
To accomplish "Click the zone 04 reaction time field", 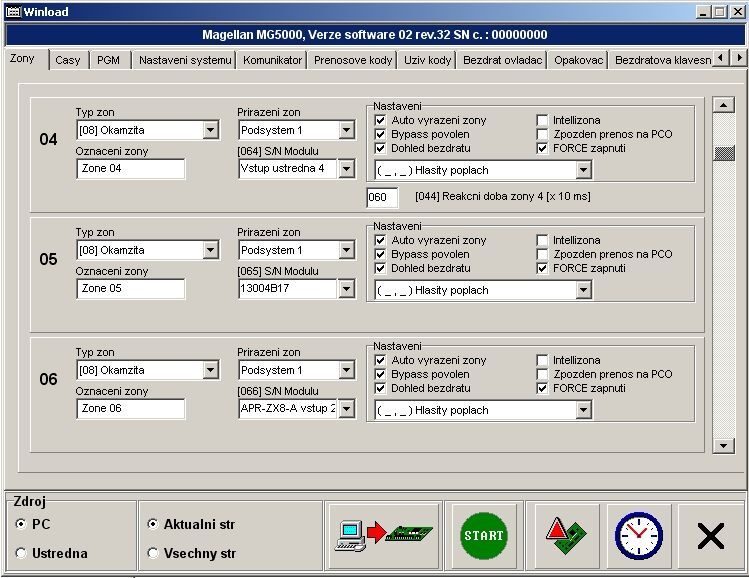I will click(x=382, y=198).
